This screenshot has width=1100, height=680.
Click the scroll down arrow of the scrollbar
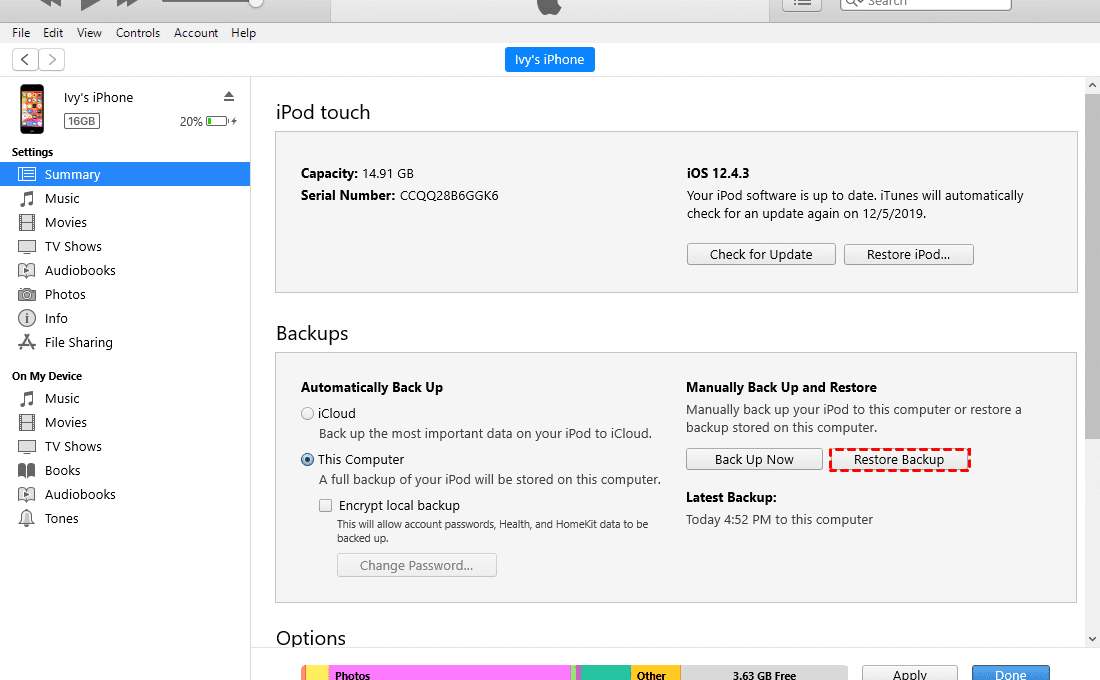click(1092, 638)
